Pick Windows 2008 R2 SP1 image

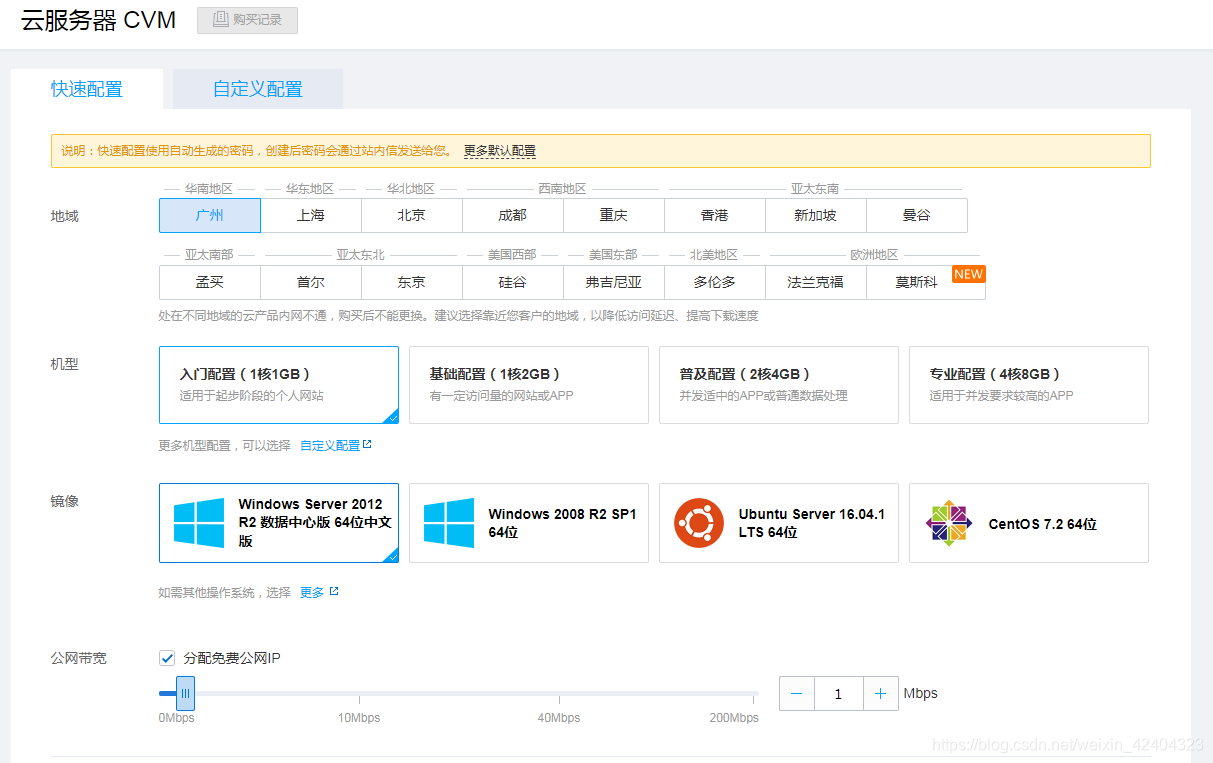pyautogui.click(x=529, y=523)
